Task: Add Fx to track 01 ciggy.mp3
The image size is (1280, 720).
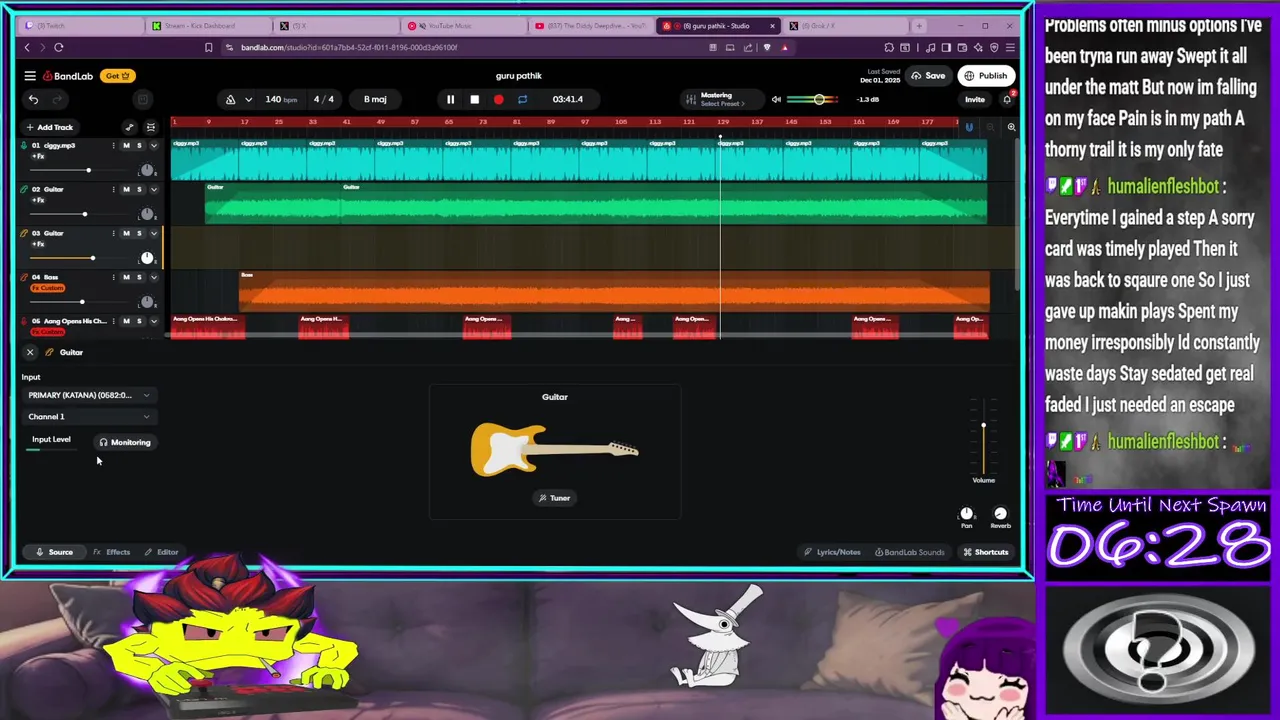Action: 38,157
